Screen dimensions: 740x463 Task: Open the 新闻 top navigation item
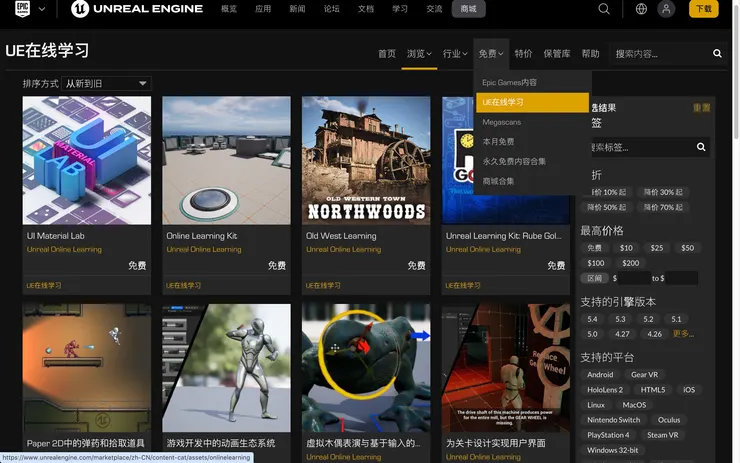(297, 8)
